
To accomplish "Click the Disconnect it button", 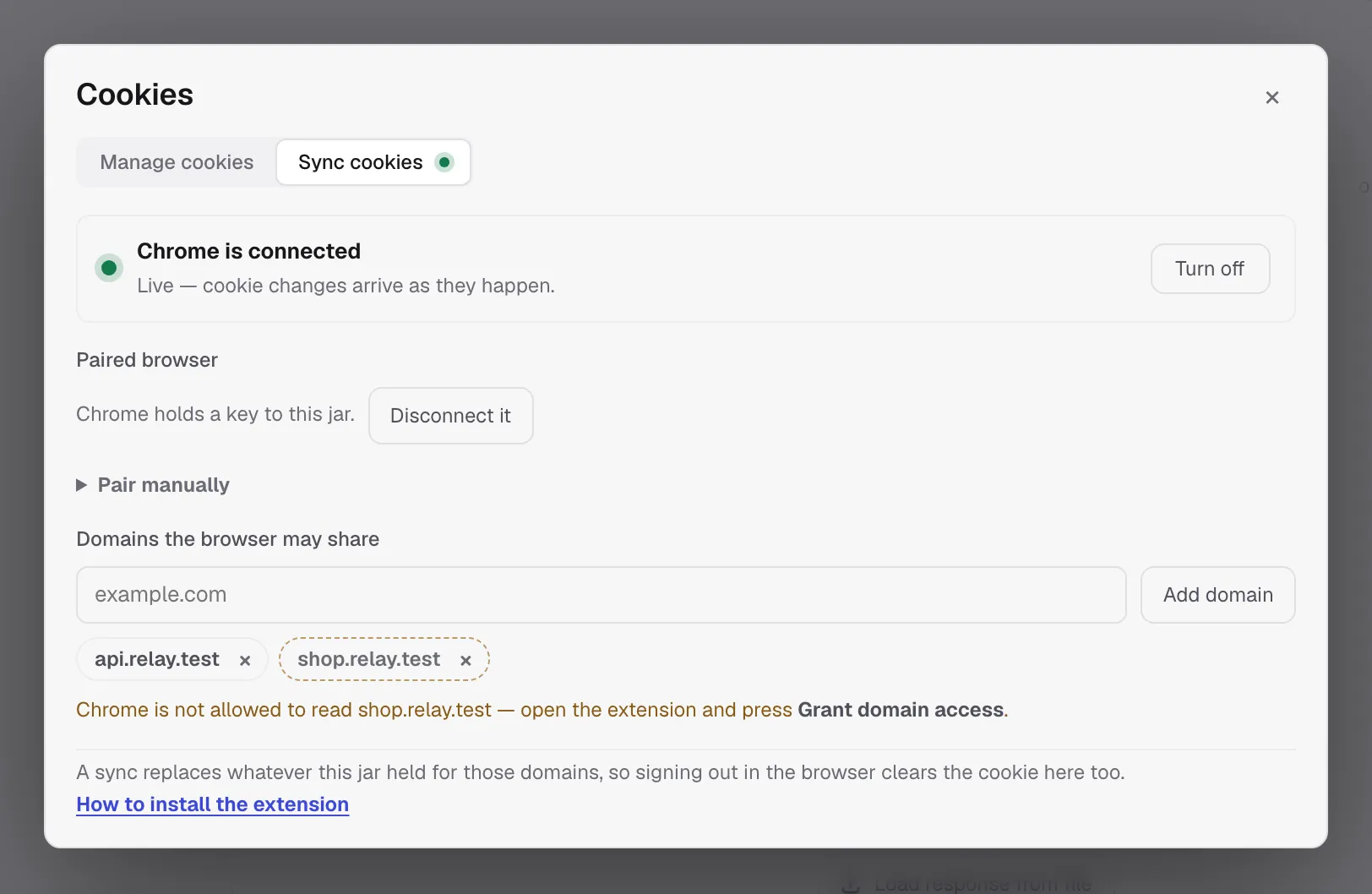I will [450, 416].
